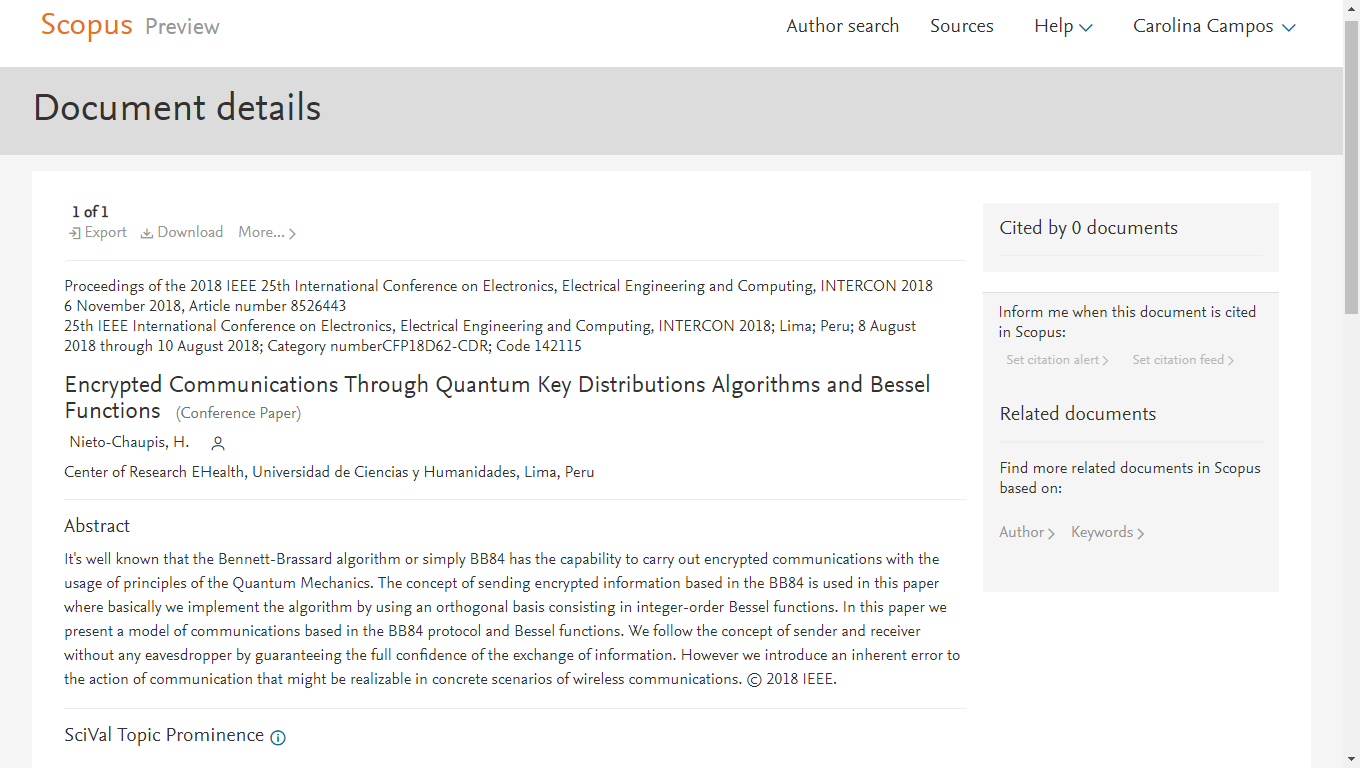
Task: Find related documents by Author
Action: pyautogui.click(x=1027, y=533)
